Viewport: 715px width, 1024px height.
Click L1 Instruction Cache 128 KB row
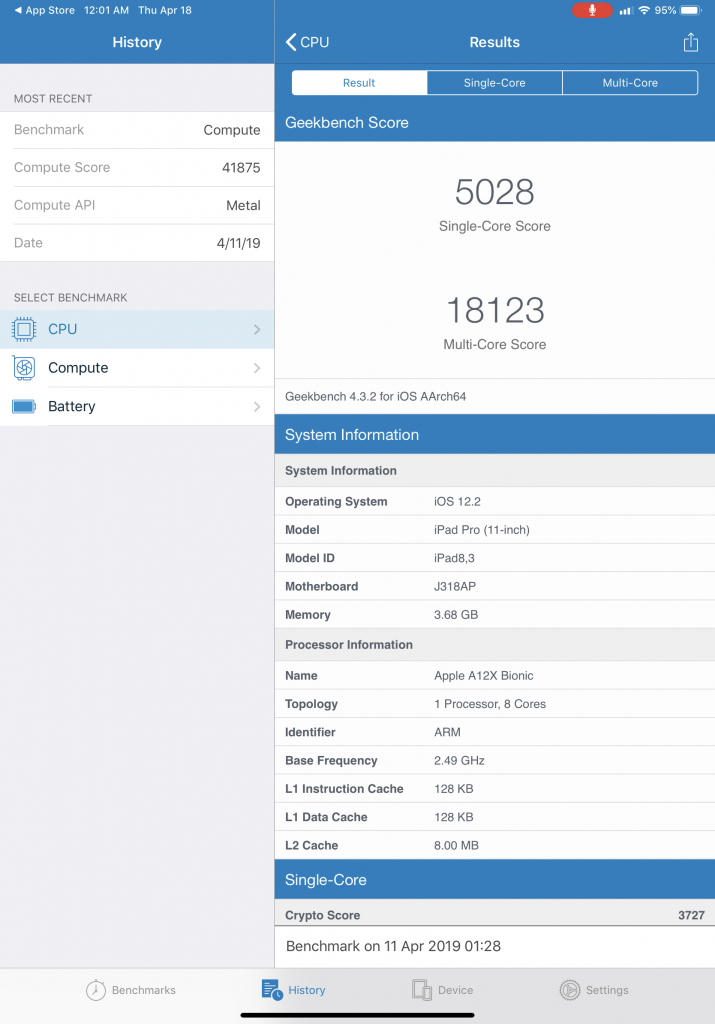pyautogui.click(x=495, y=789)
